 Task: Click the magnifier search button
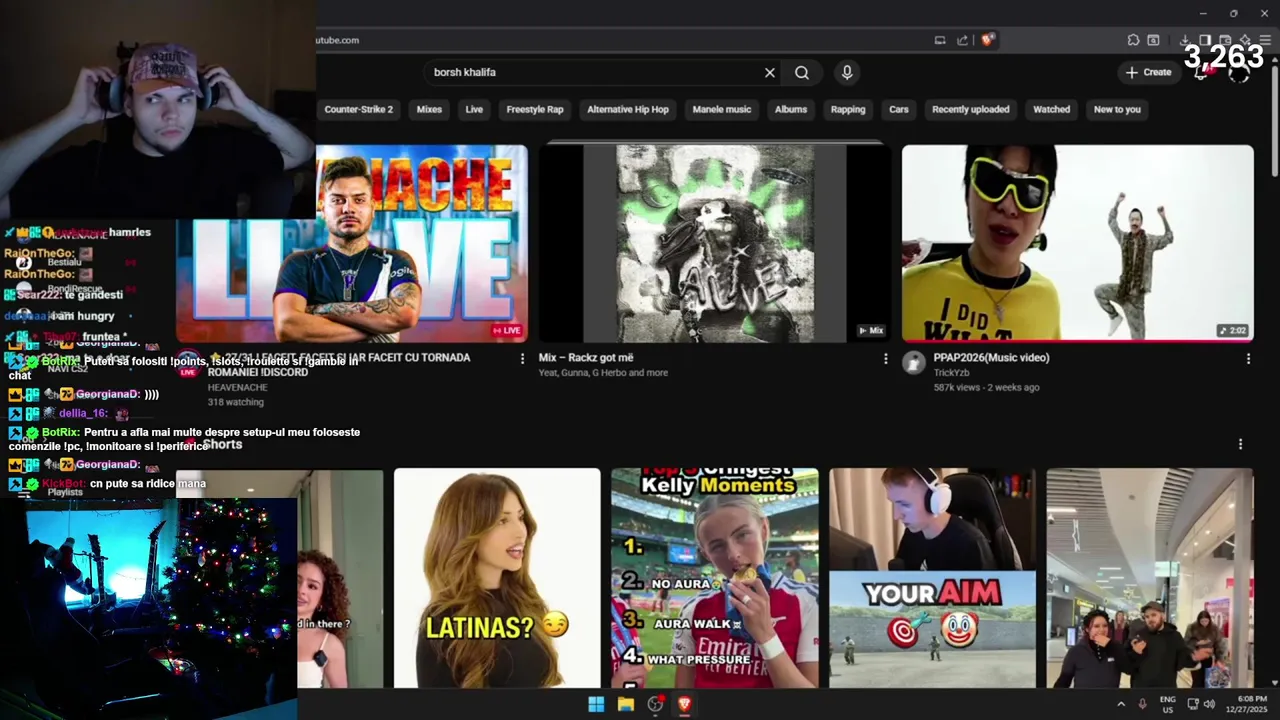point(802,72)
